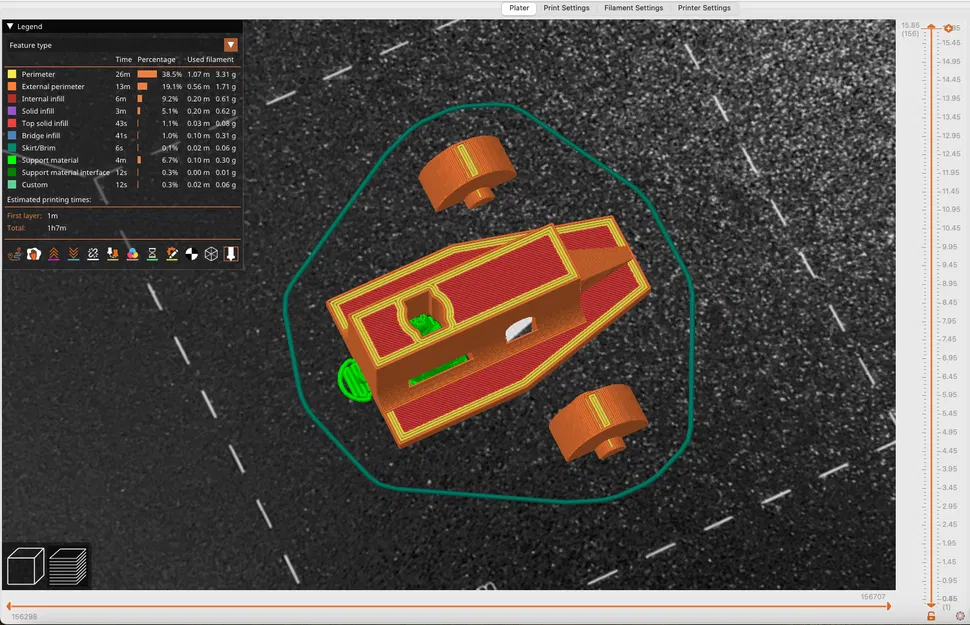Click the green support disc beside car

[353, 379]
